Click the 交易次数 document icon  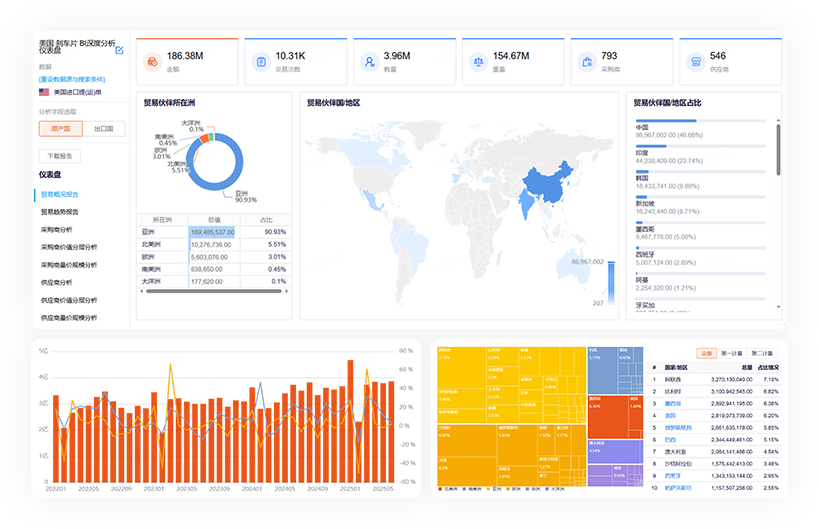(x=260, y=62)
